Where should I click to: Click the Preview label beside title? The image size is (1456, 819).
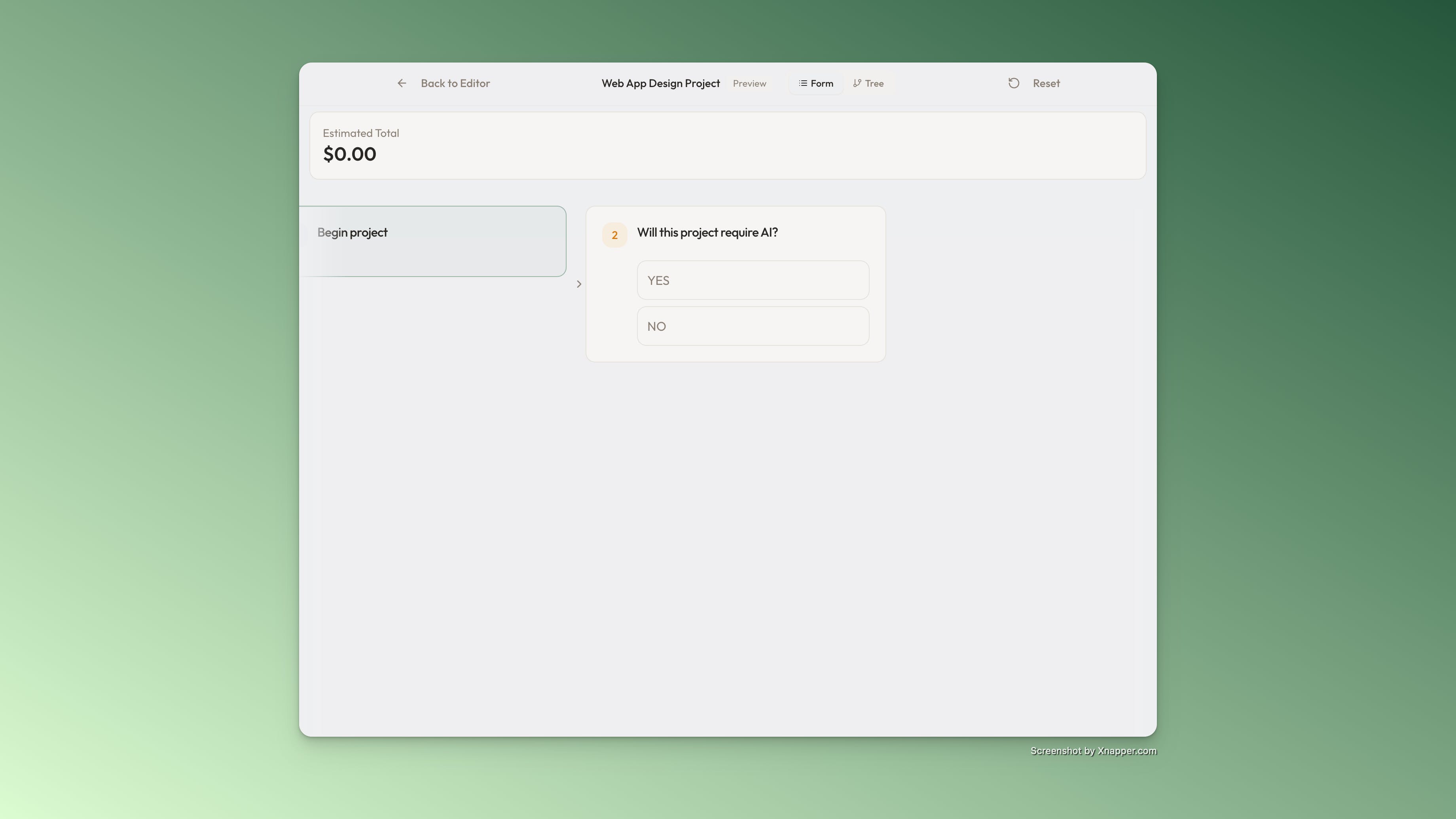click(x=749, y=83)
